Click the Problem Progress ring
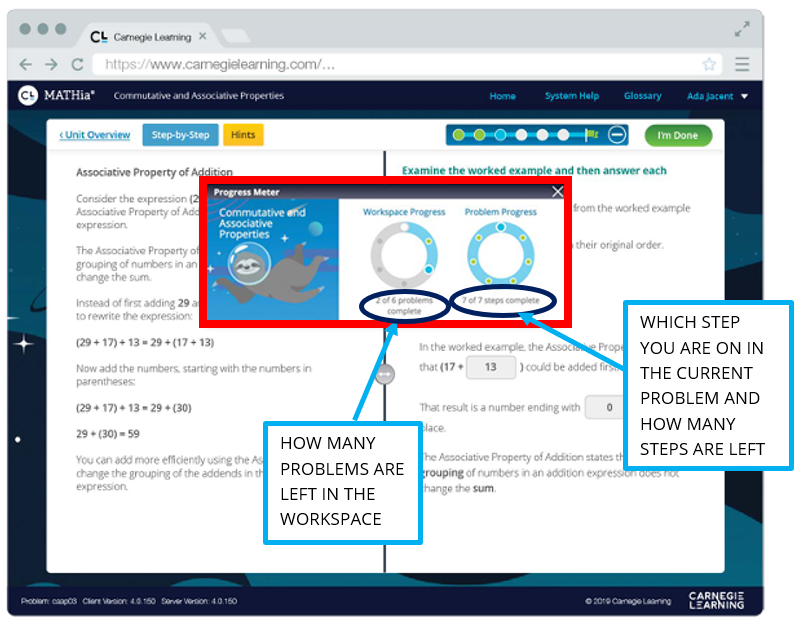 point(500,254)
